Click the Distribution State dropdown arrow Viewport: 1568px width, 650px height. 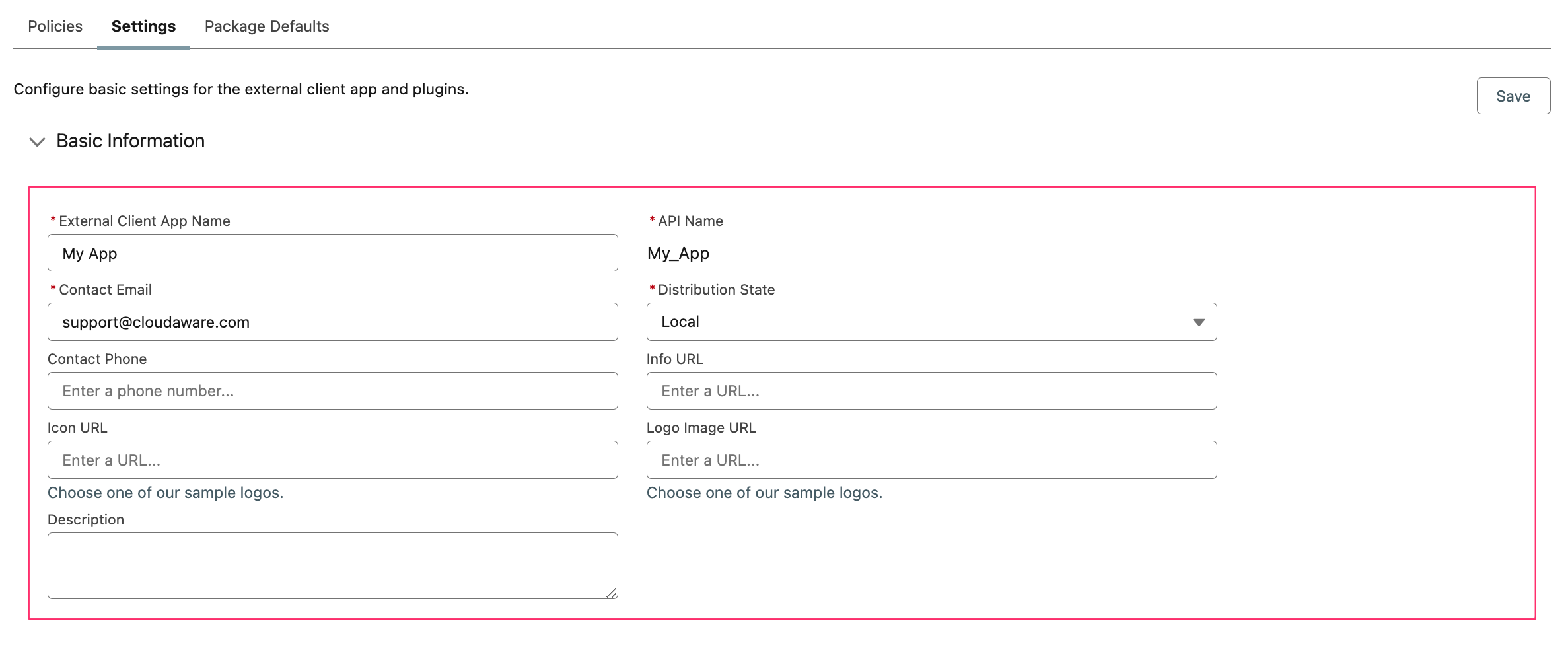pos(1199,322)
